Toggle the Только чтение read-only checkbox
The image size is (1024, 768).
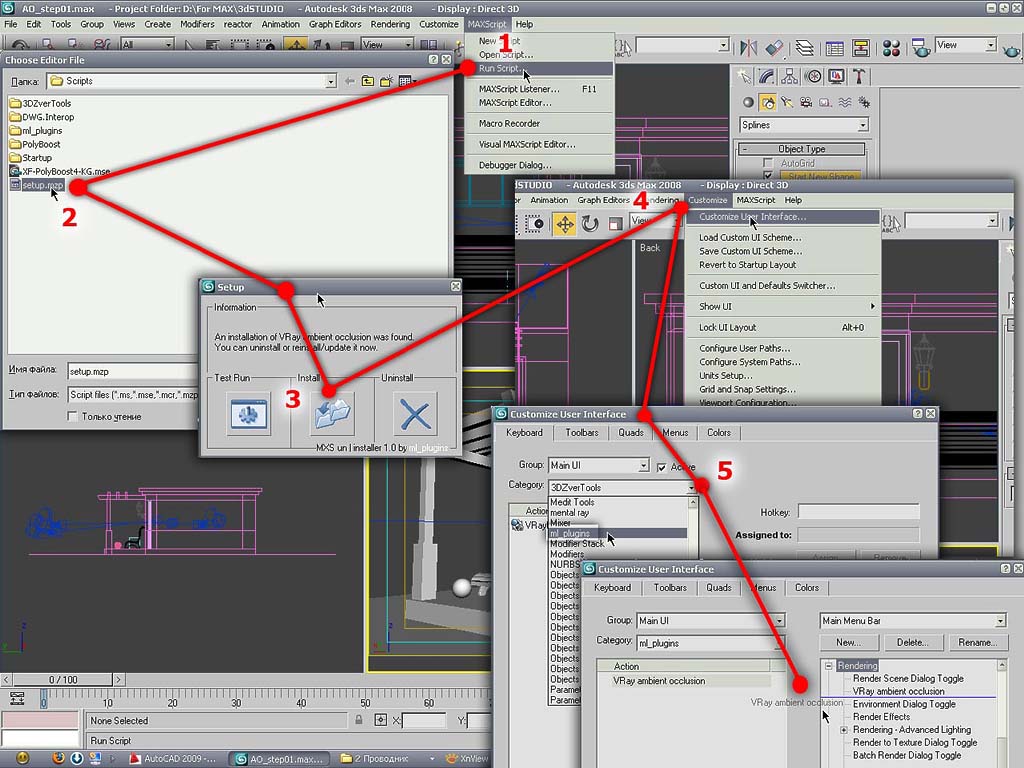(72, 416)
